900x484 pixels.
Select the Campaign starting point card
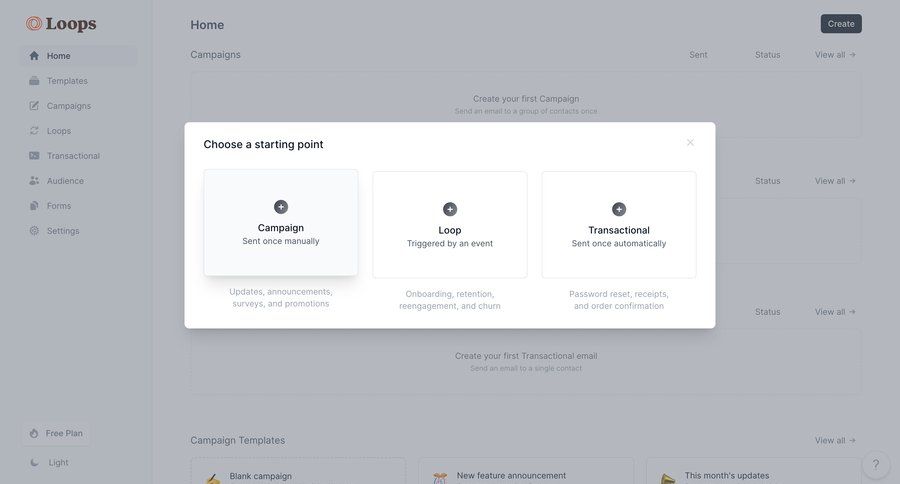pos(281,223)
